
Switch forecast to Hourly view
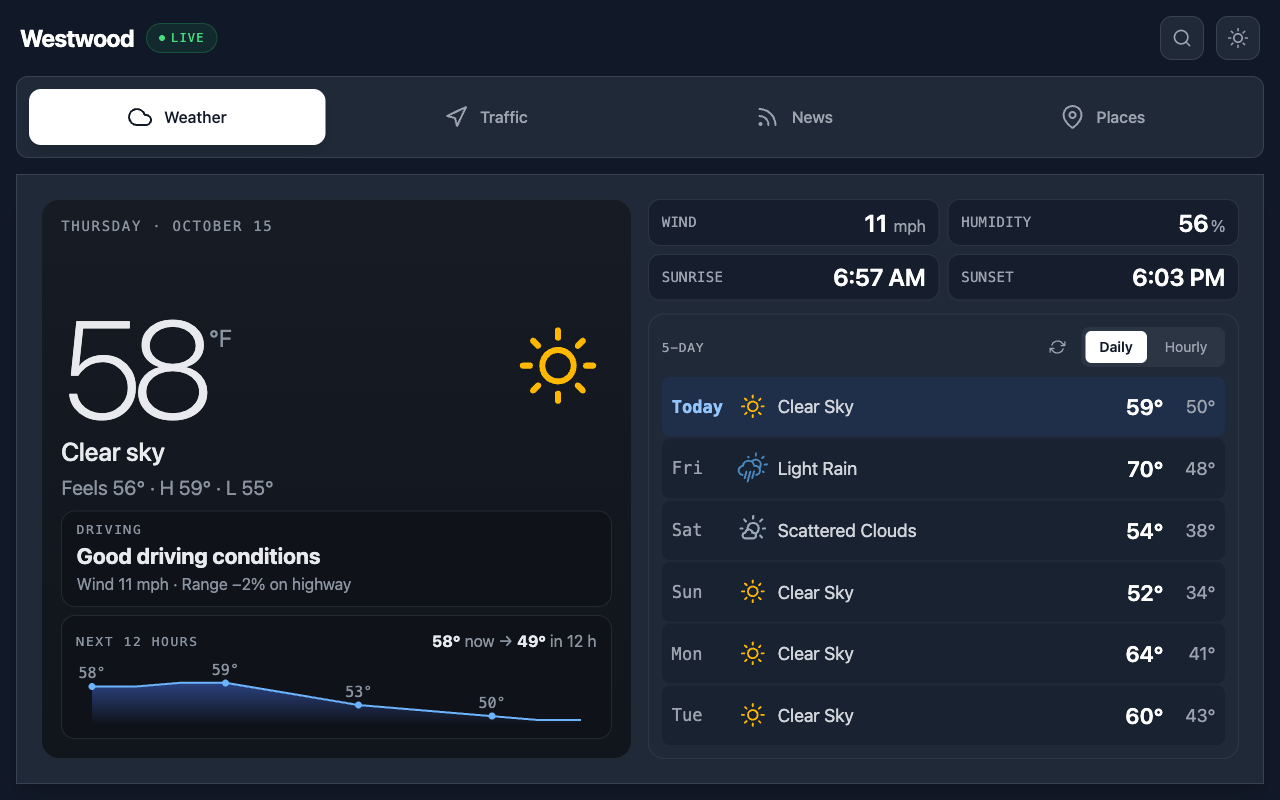click(x=1186, y=347)
